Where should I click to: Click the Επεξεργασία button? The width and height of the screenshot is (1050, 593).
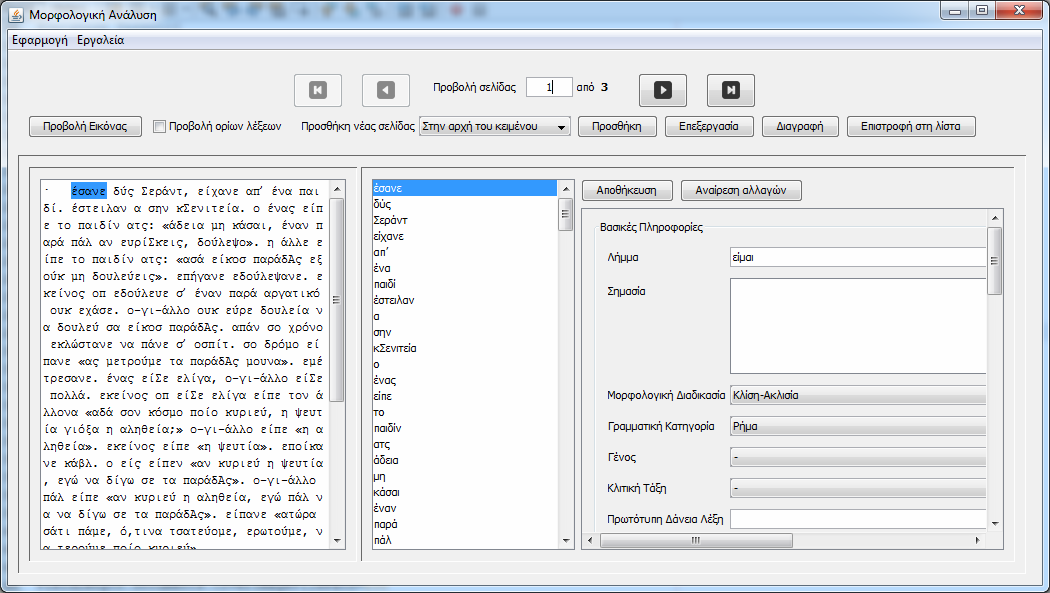tap(708, 126)
